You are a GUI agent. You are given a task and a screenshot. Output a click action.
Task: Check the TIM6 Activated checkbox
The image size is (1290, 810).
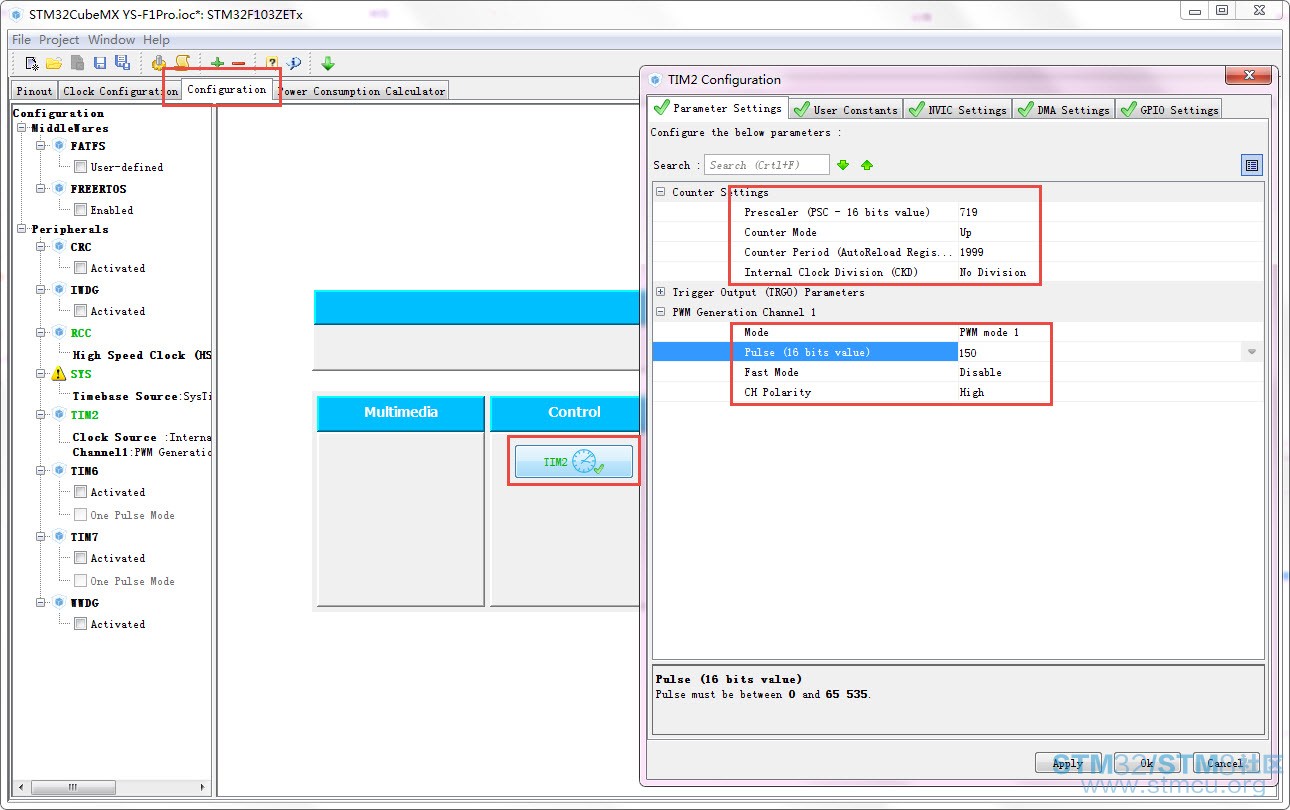(80, 492)
